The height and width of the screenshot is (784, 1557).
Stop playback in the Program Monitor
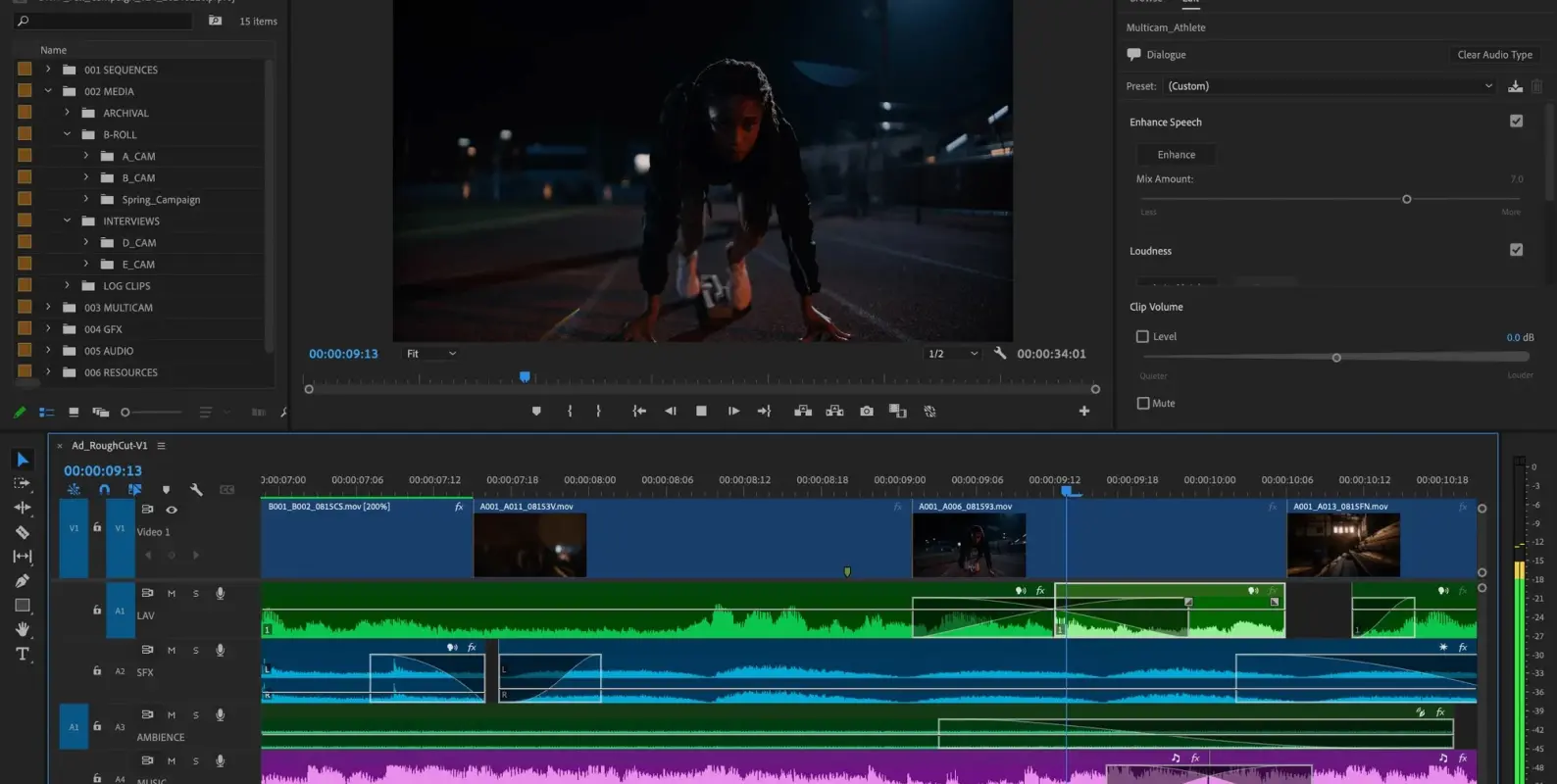point(701,412)
